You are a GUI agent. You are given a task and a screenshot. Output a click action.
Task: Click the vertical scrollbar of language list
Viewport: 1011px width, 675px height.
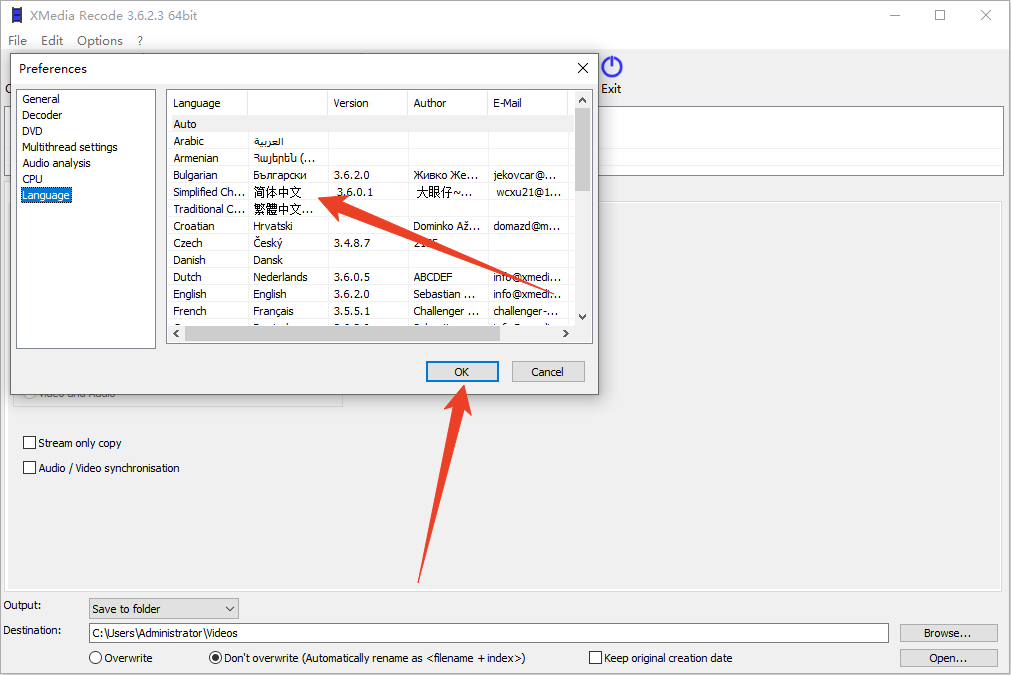(582, 150)
